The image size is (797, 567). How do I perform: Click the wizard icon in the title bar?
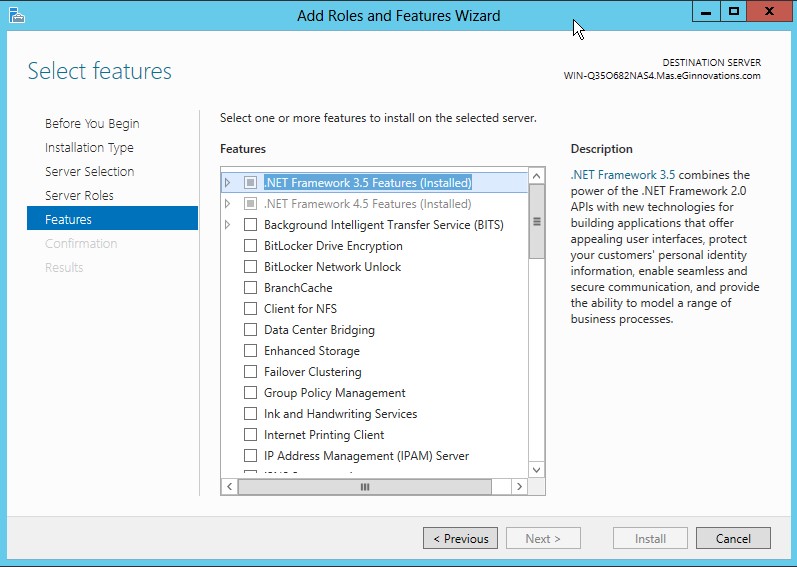click(x=17, y=15)
